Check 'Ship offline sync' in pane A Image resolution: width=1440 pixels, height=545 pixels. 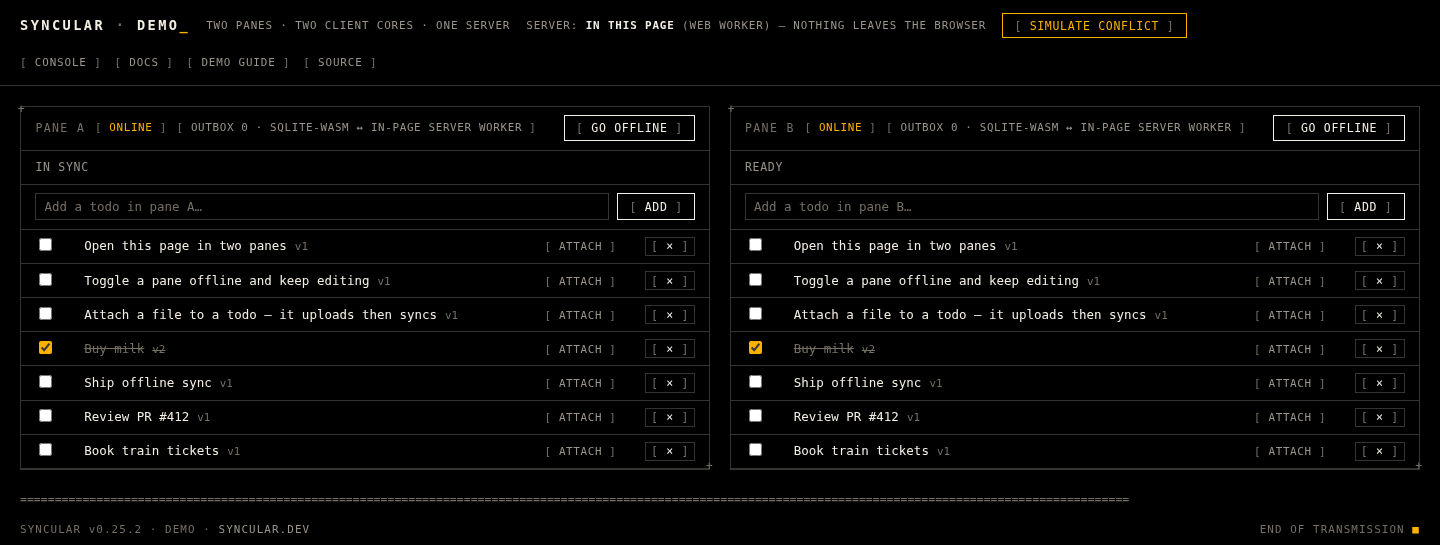(x=45, y=382)
